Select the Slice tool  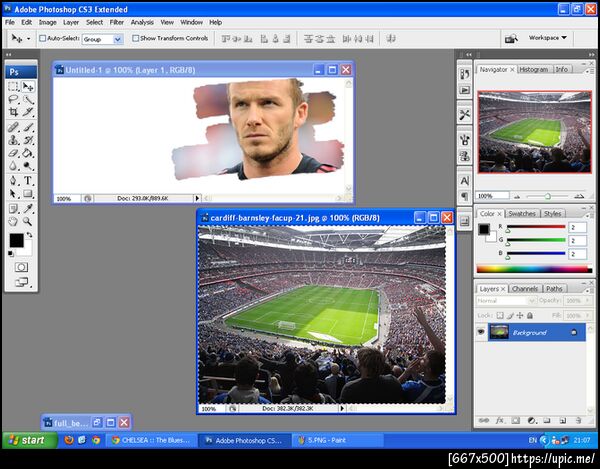28,112
